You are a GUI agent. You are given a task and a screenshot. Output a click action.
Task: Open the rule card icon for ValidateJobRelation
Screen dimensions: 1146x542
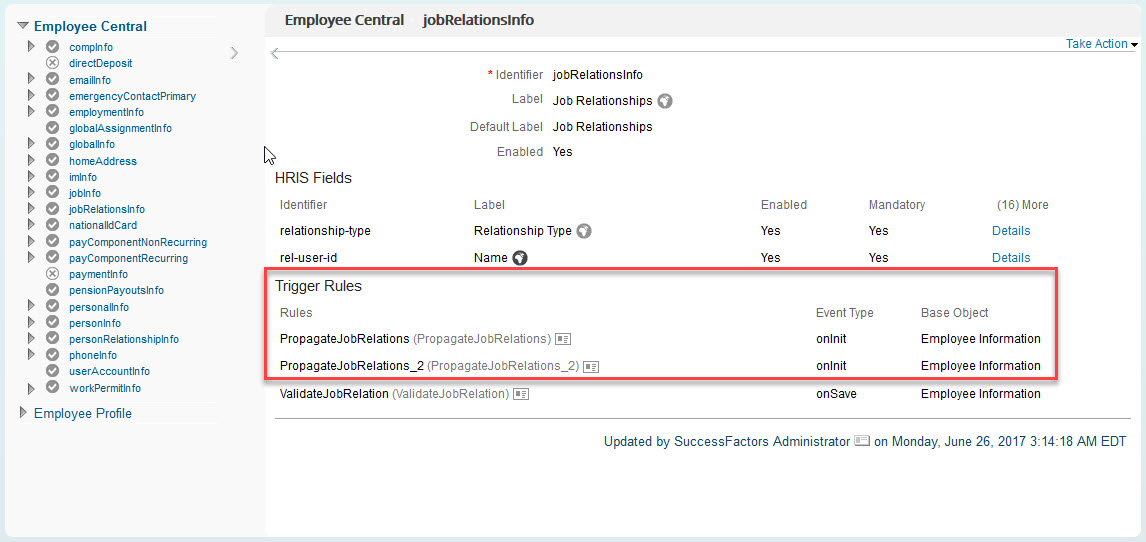click(520, 394)
